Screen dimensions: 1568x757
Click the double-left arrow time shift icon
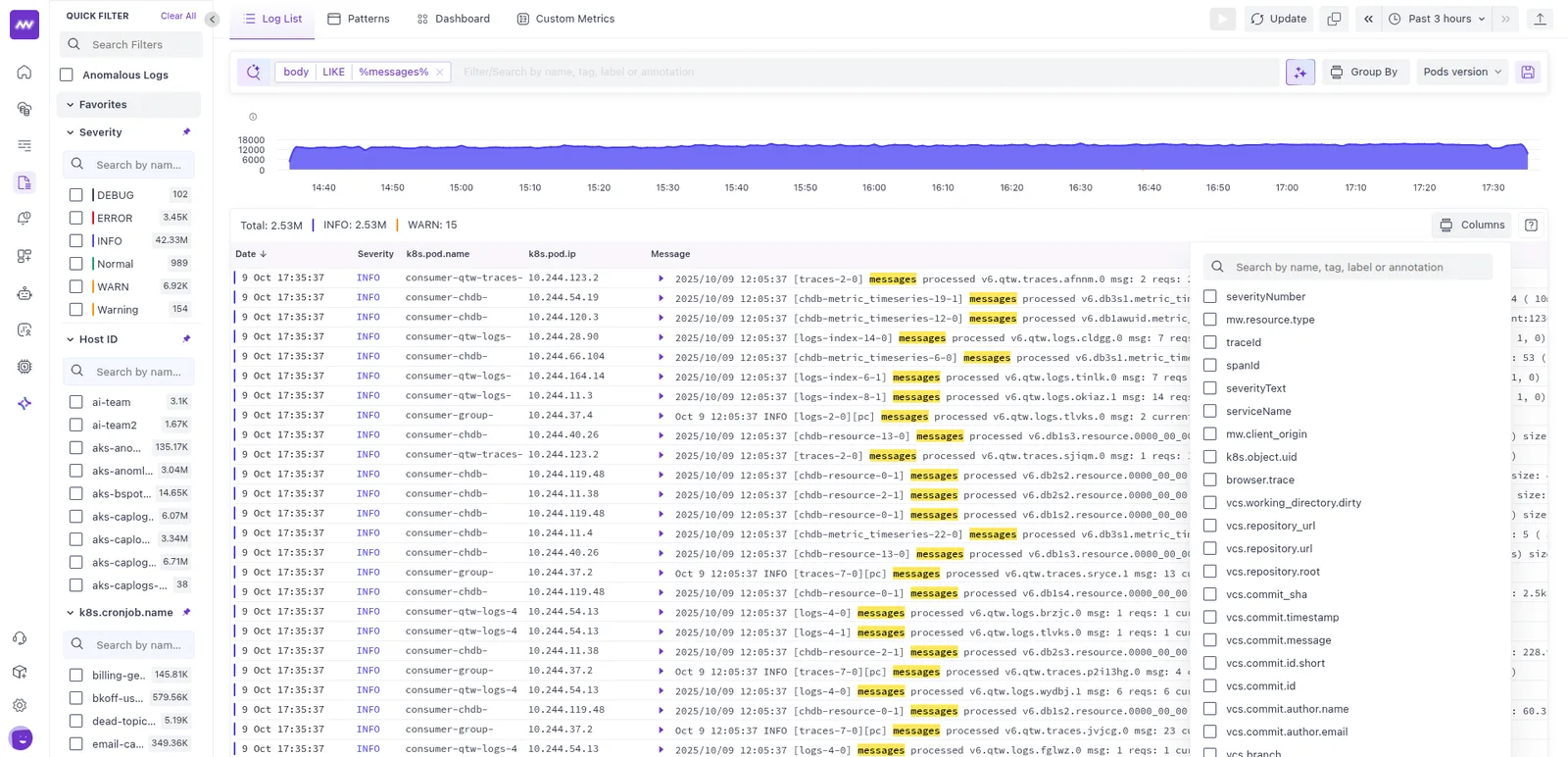(x=1368, y=19)
